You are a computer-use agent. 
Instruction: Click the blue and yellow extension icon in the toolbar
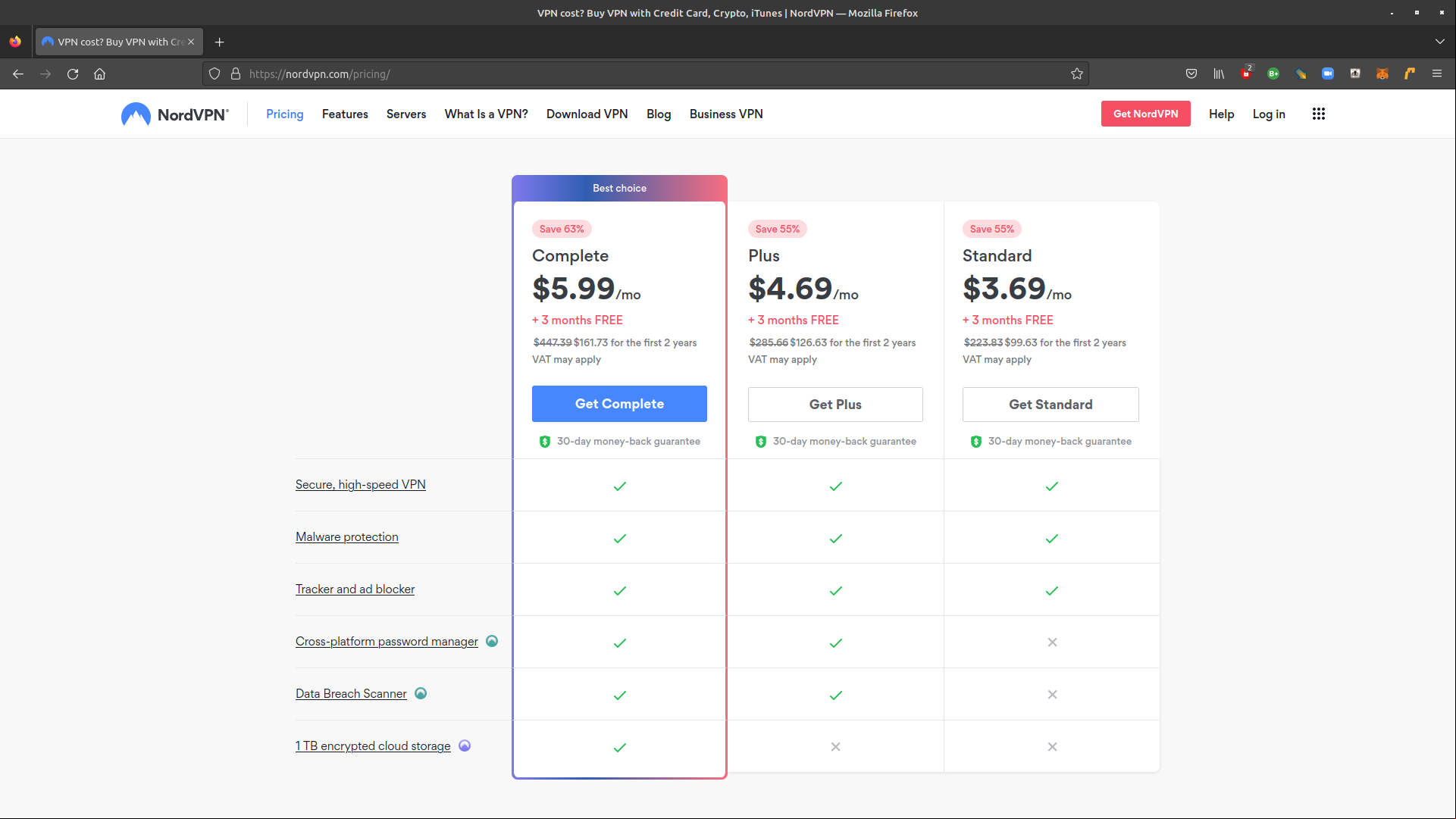pyautogui.click(x=1301, y=73)
